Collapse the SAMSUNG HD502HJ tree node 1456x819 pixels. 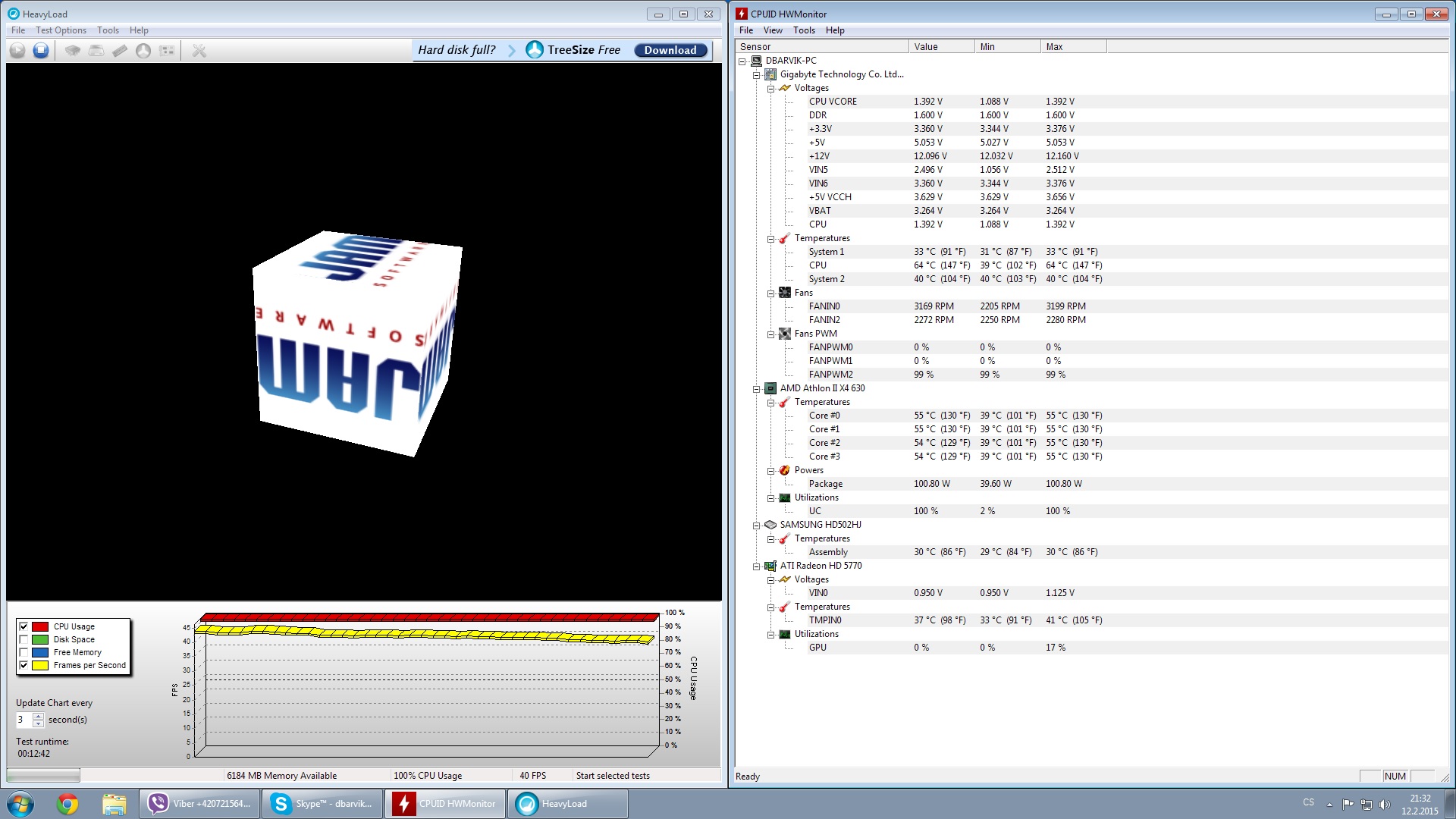[x=756, y=525]
